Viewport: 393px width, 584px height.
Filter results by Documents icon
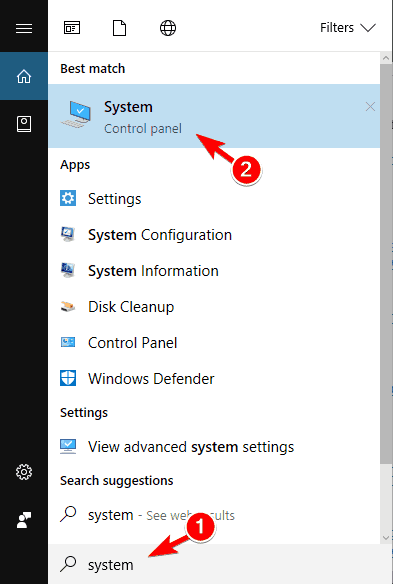pos(120,28)
